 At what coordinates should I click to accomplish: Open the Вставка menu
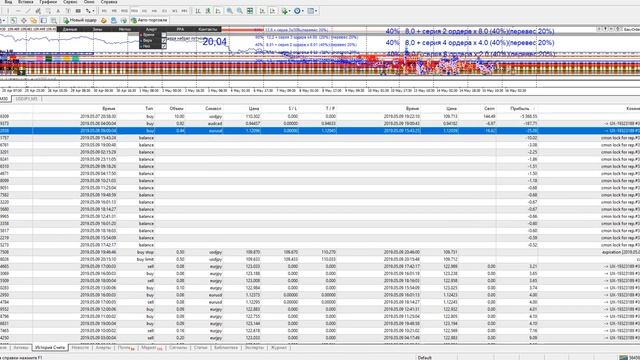(x=26, y=2)
